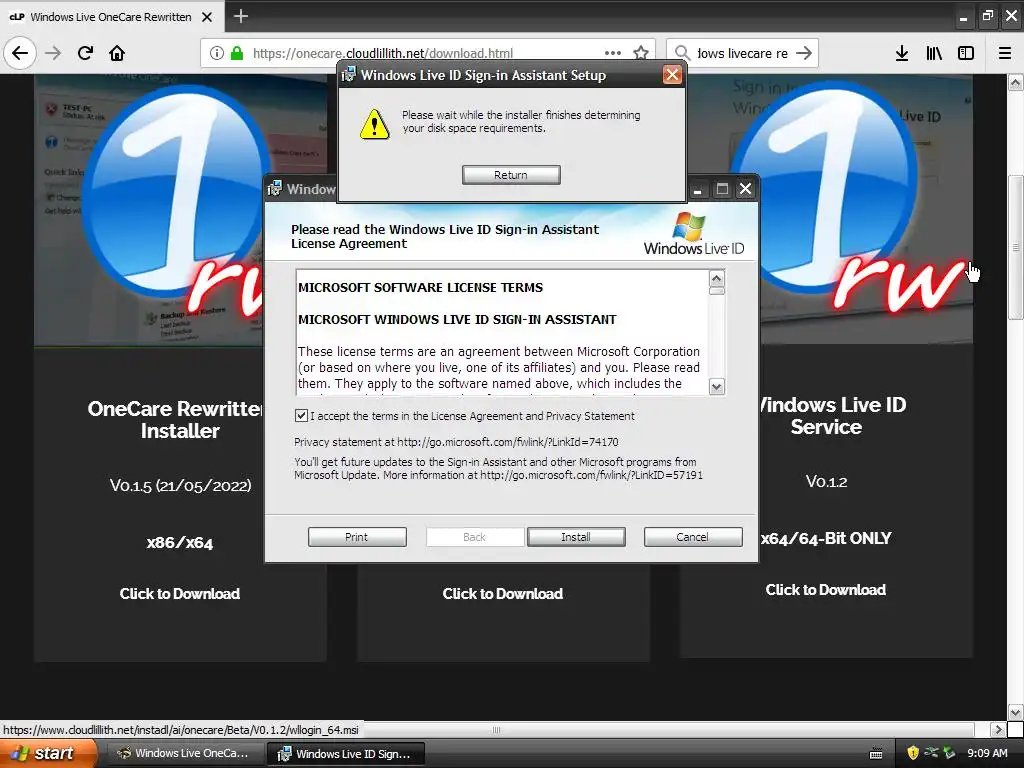Click page scrollbar down arrow
Image resolution: width=1024 pixels, height=768 pixels.
(x=1015, y=712)
